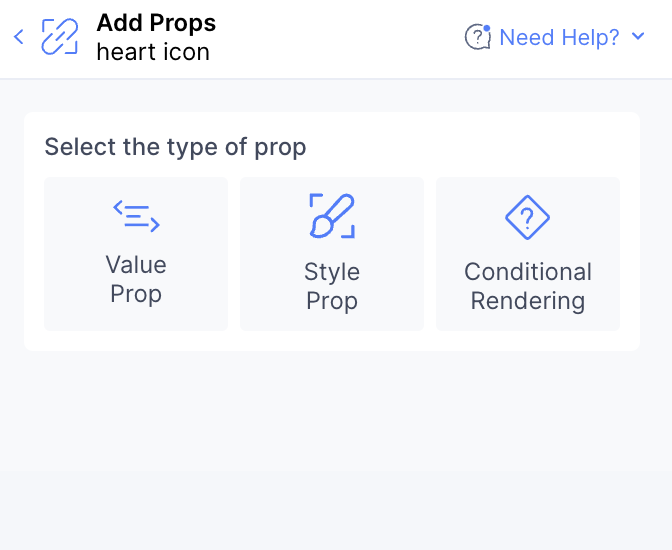Screen dimensions: 672x550
Task: Expand the Need Help dropdown chevron
Action: coord(638,36)
